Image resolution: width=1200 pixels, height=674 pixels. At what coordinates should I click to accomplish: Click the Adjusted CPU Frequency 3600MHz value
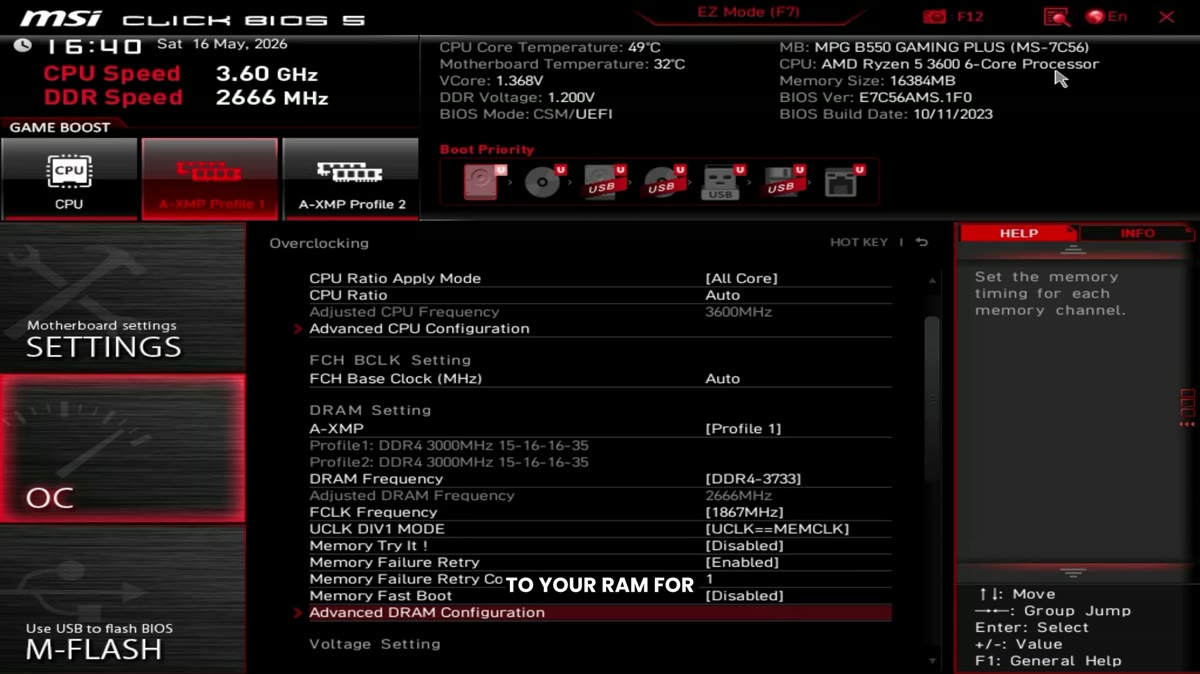coord(739,312)
